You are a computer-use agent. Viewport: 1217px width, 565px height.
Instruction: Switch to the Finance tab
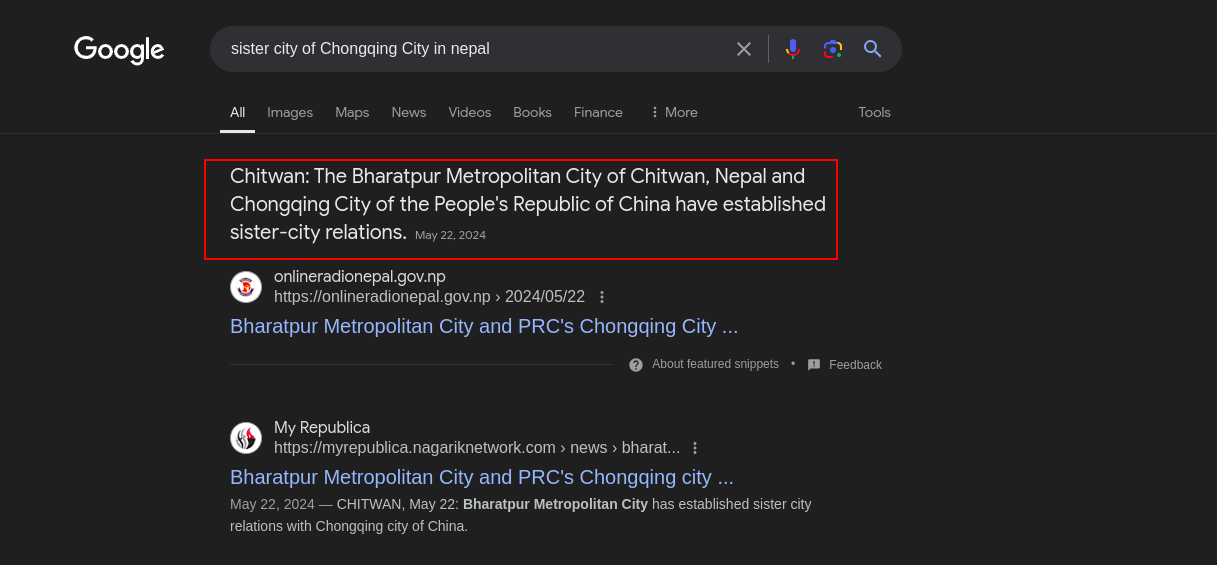click(598, 112)
